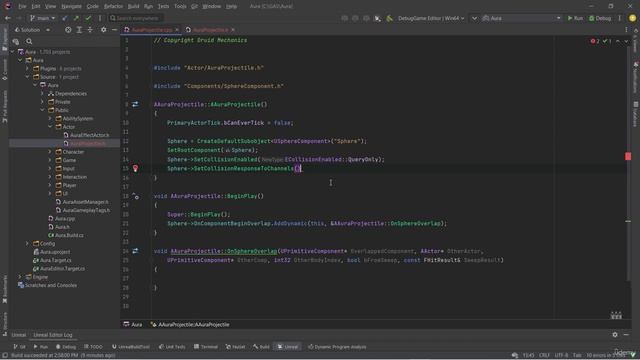Click the red error stripe marker on scrollbar

pos(628,156)
